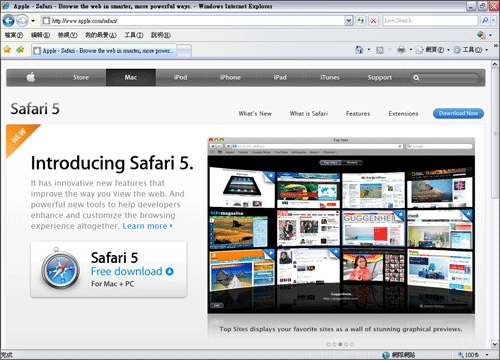Click the Internet zone globe in status bar

click(386, 355)
